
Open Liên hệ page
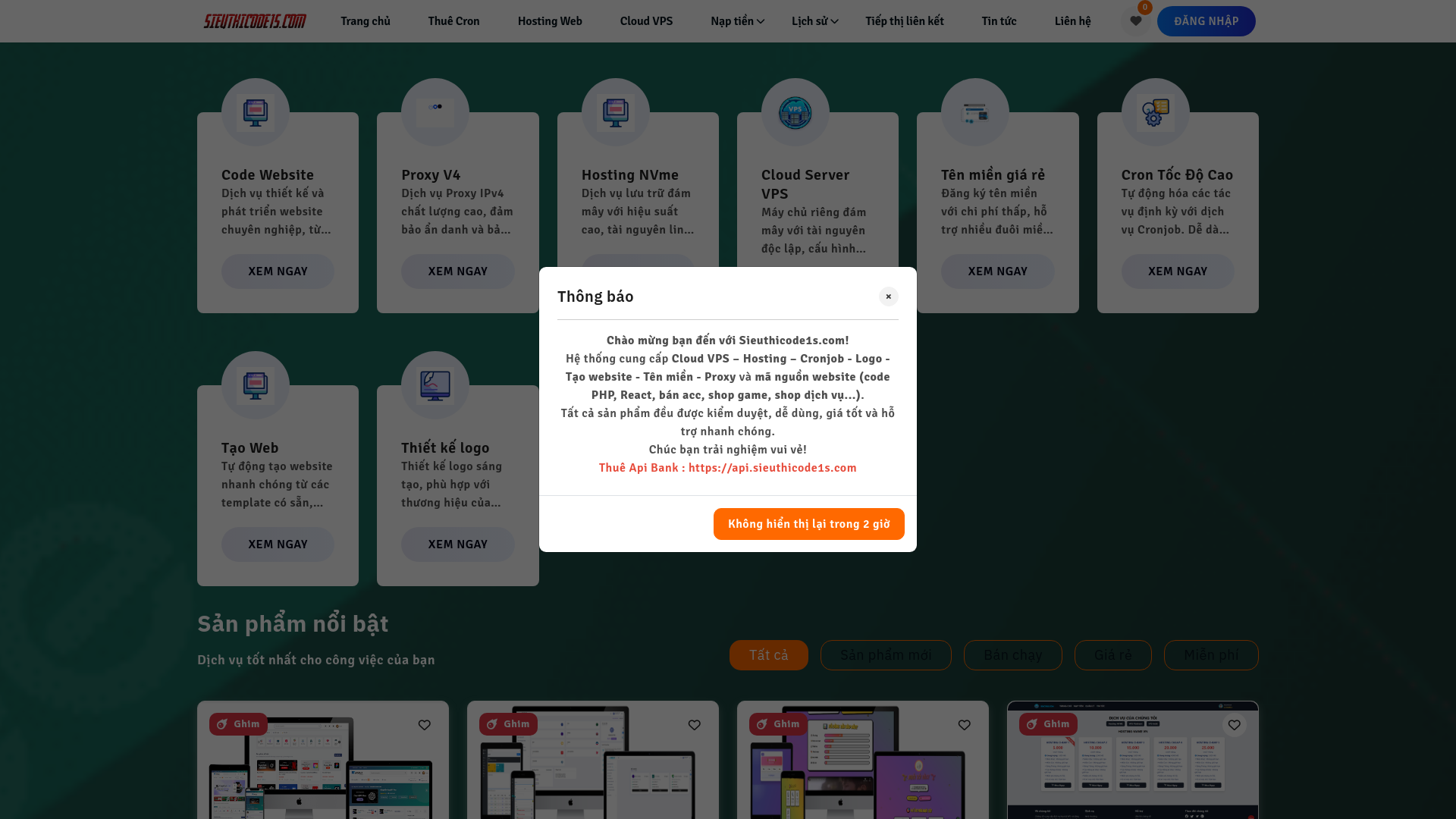click(1072, 21)
